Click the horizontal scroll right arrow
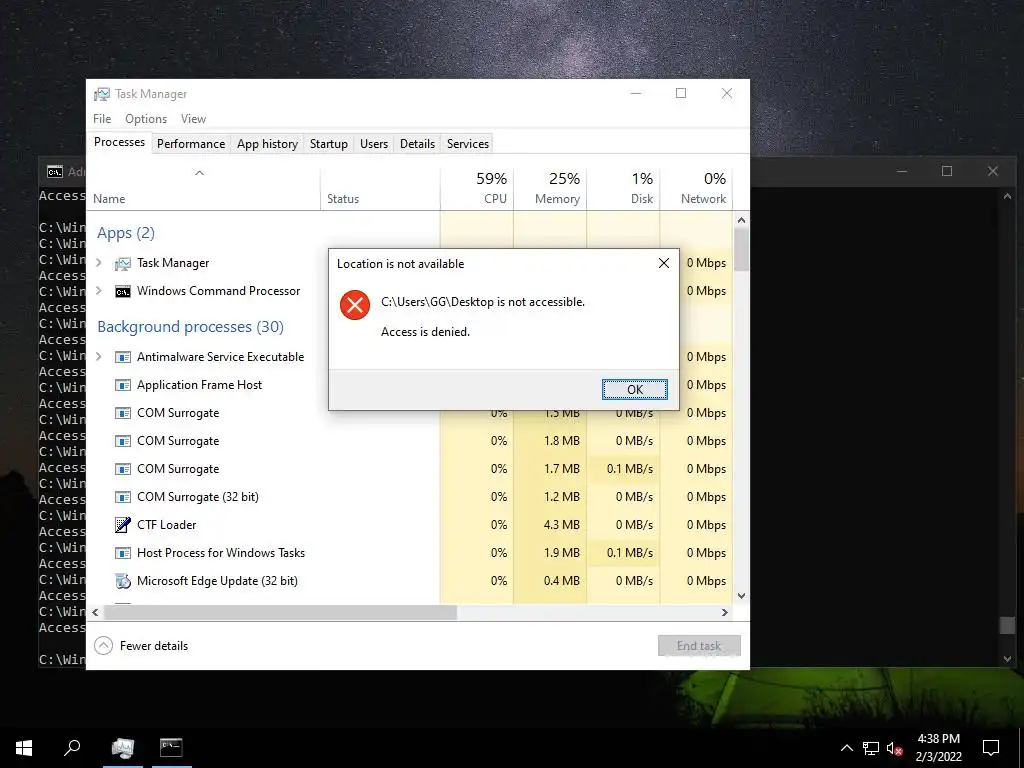1024x768 pixels. point(724,613)
